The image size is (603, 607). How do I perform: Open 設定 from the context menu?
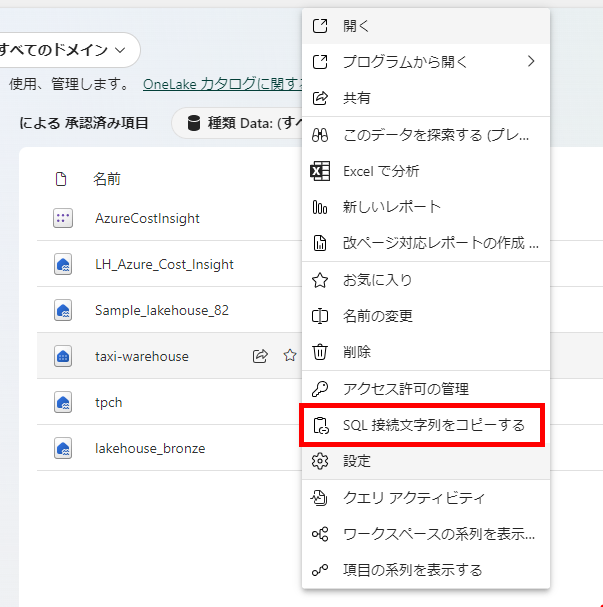click(426, 461)
